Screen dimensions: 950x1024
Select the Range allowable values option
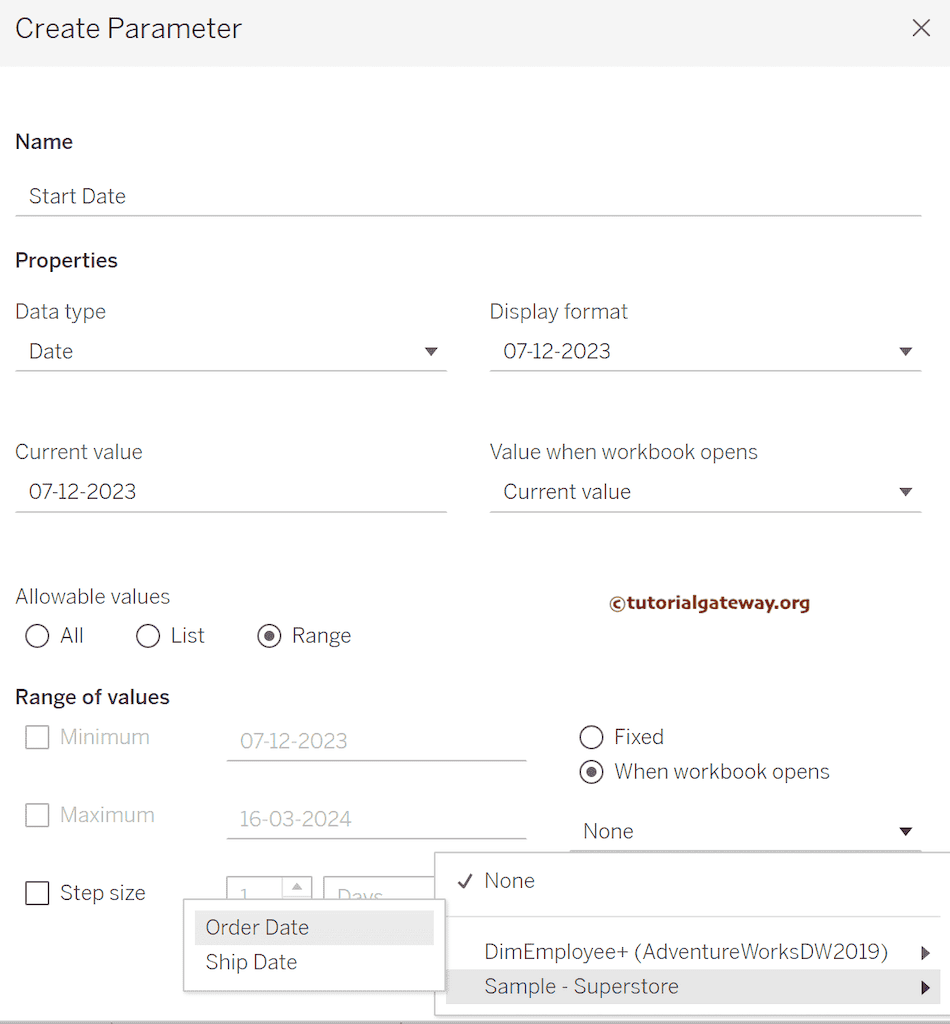point(268,636)
